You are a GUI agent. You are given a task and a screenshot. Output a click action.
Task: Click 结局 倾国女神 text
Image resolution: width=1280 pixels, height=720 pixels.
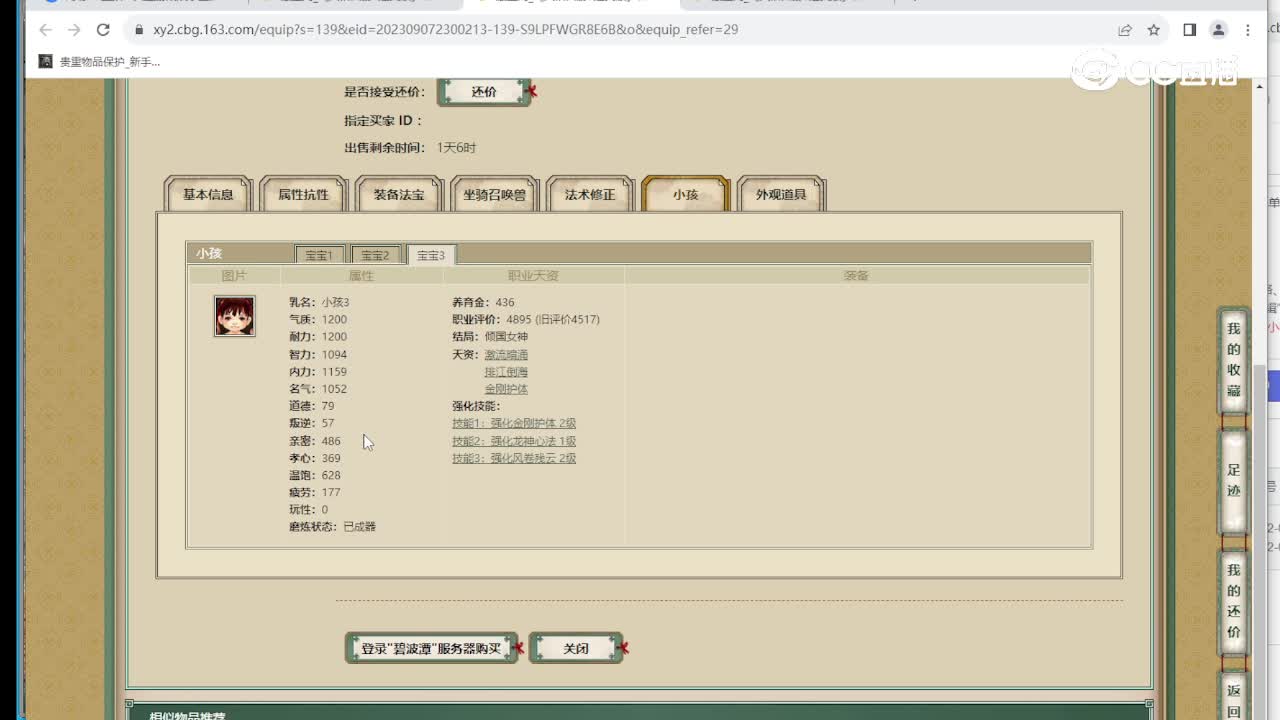[x=490, y=337]
